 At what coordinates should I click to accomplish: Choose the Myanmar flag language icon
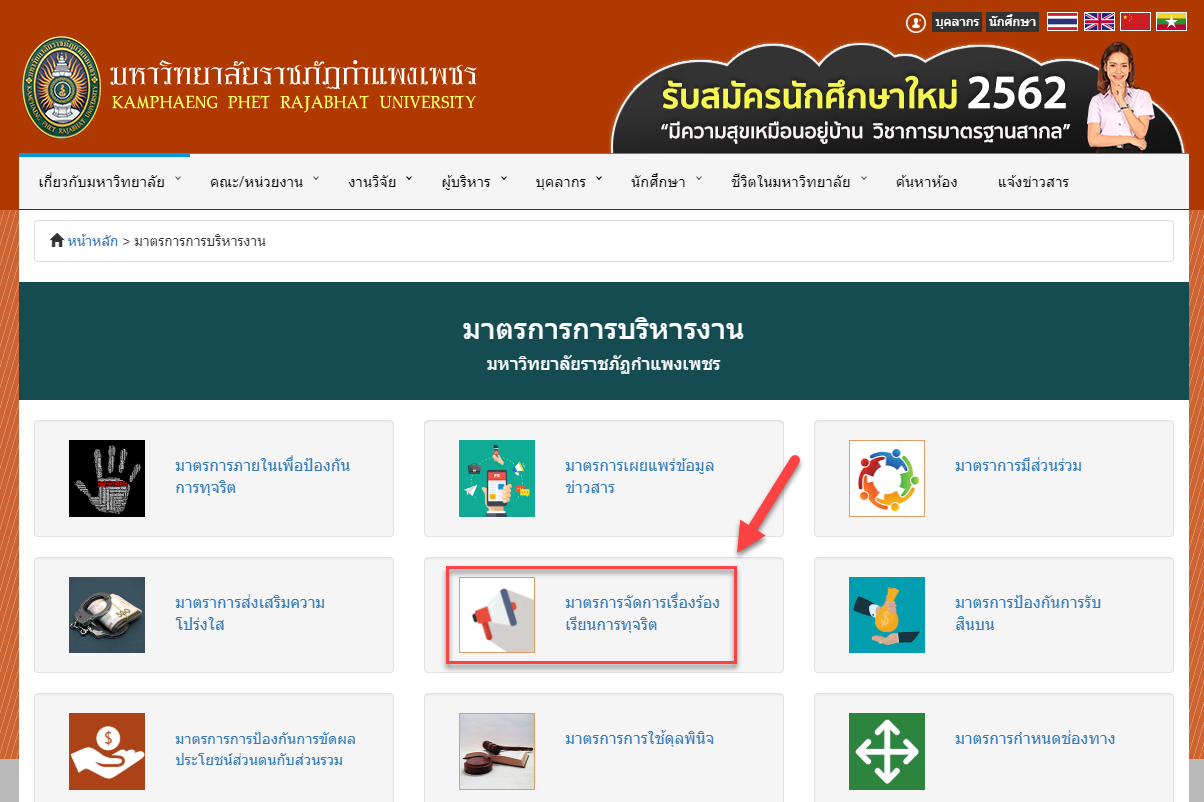point(1171,22)
